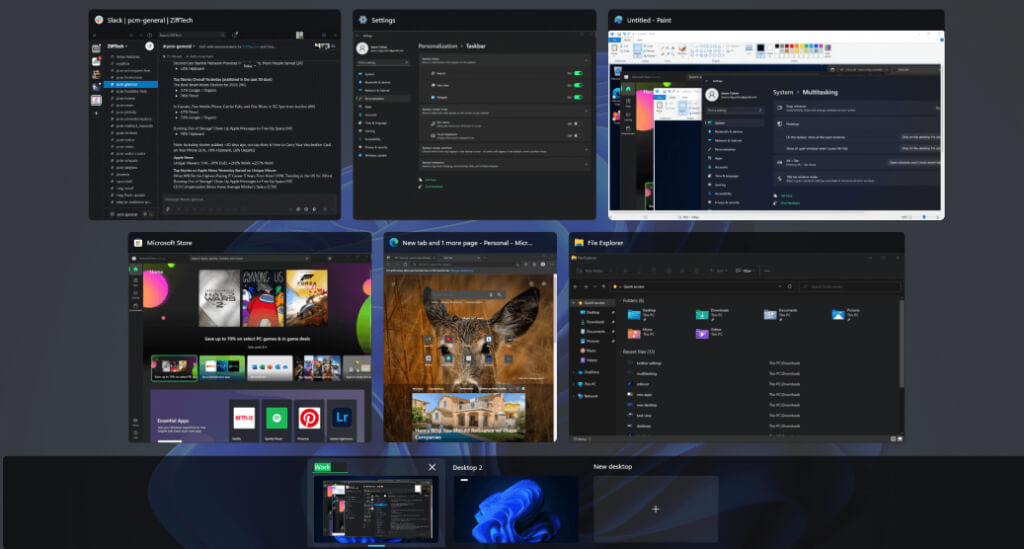Switch to the Desktop 2 label
This screenshot has width=1024, height=549.
point(468,467)
